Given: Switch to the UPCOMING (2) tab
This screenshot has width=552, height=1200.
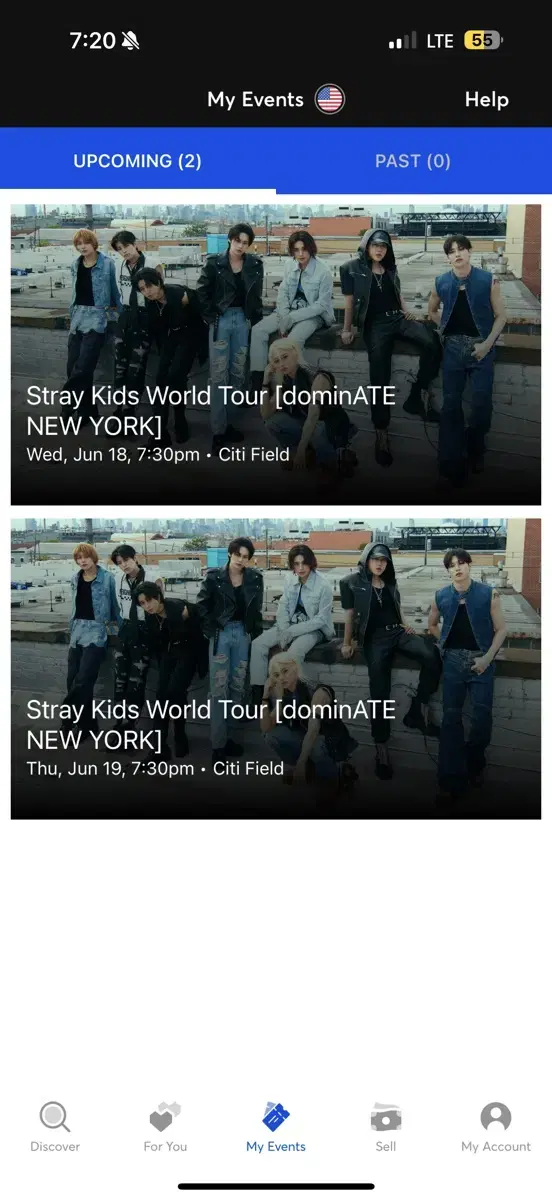Looking at the screenshot, I should [x=138, y=161].
